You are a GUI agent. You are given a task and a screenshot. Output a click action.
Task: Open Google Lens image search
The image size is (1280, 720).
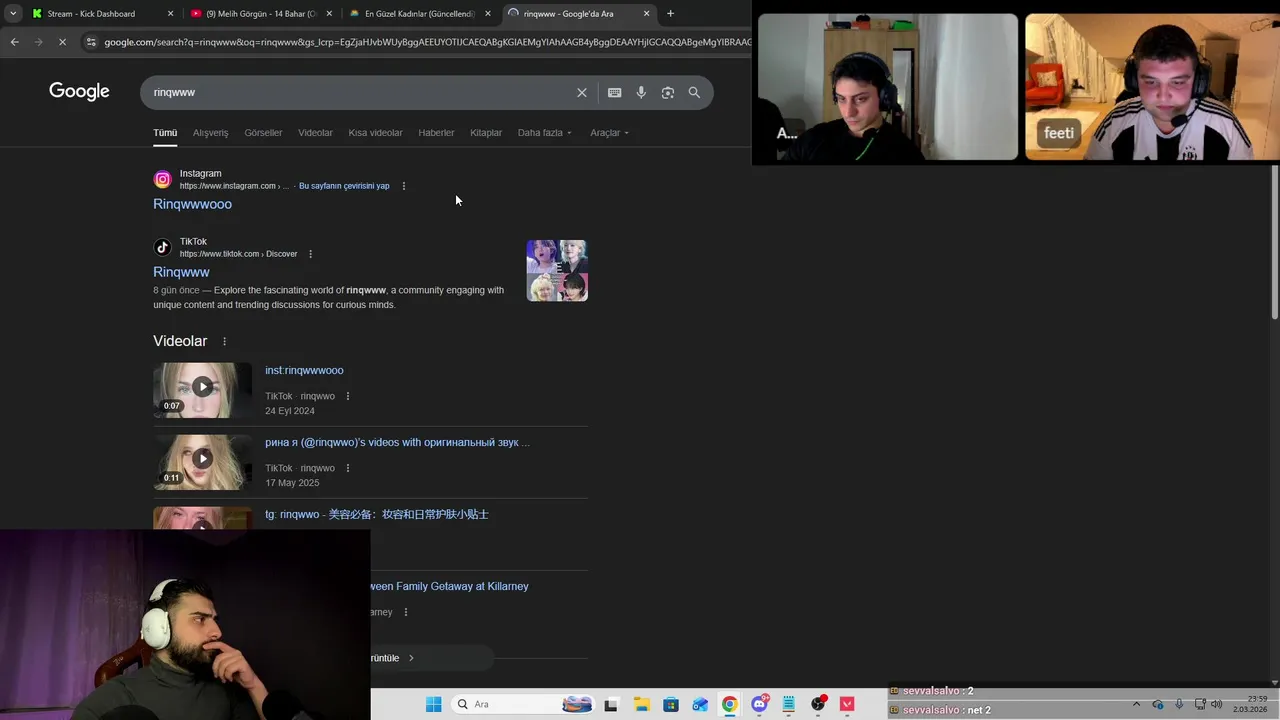[667, 92]
